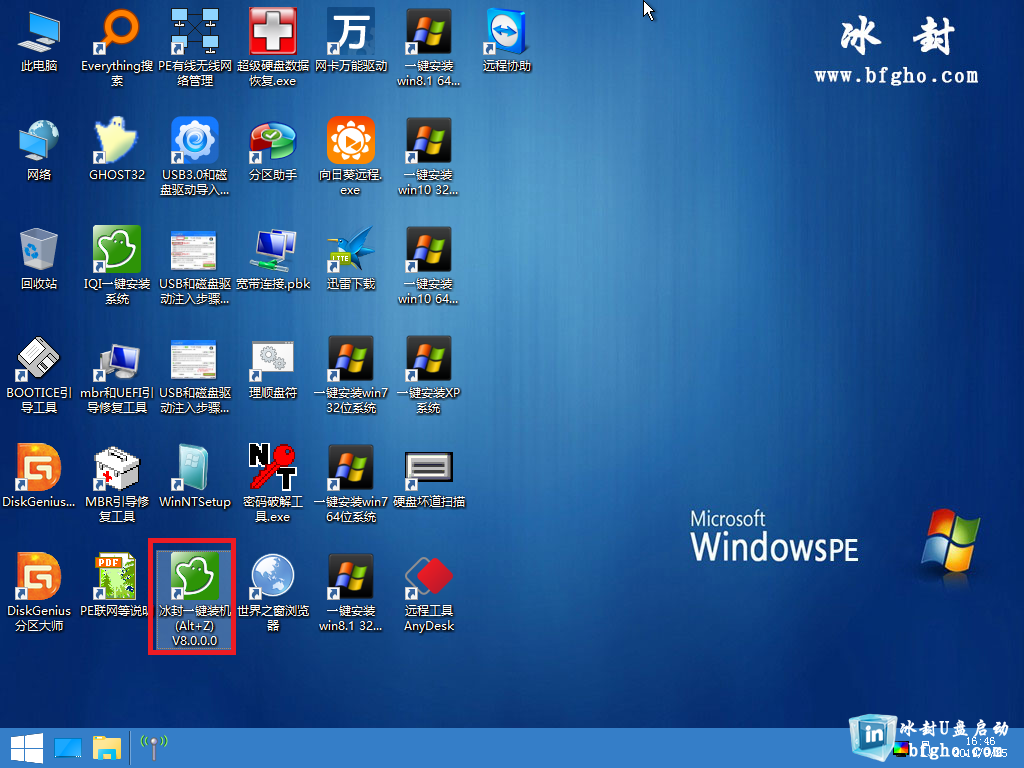This screenshot has width=1024, height=768.
Task: Click the wireless network antenna taskbar icon
Action: click(x=154, y=748)
